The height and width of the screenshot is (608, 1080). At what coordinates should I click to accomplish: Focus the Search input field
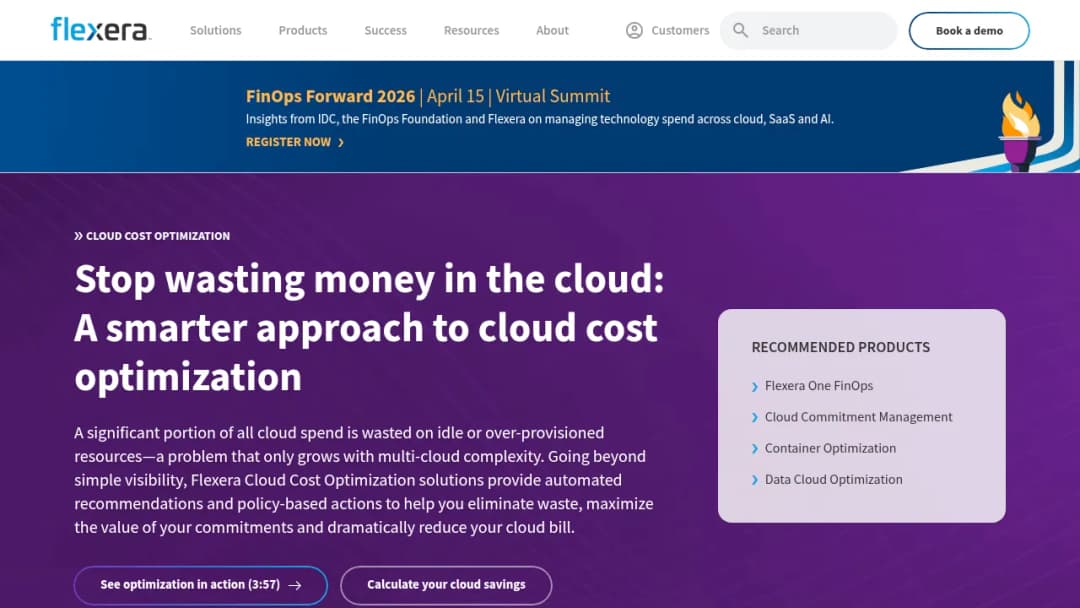809,30
